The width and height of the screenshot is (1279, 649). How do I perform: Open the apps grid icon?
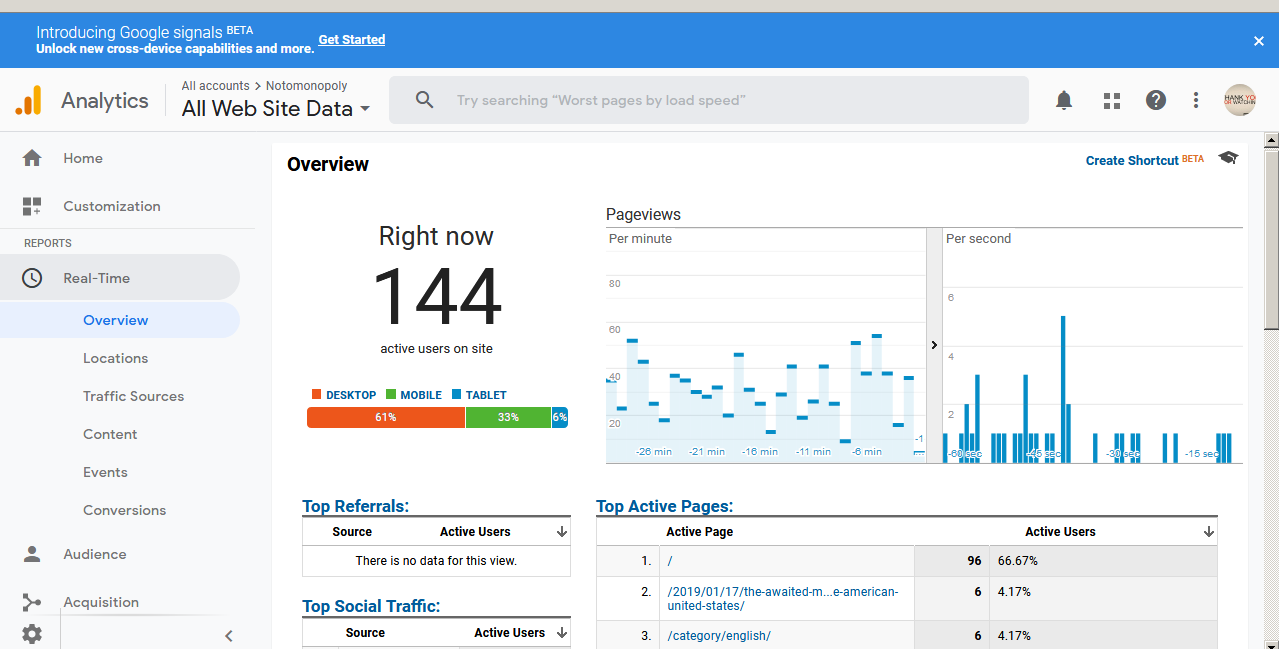coord(1111,100)
